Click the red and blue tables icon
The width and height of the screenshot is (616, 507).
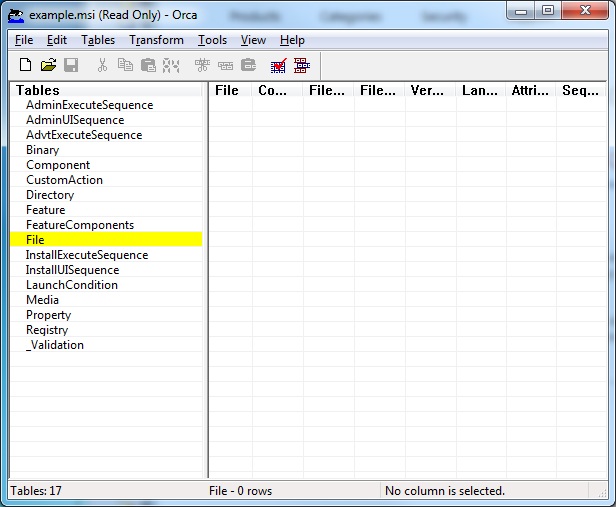pyautogui.click(x=302, y=66)
